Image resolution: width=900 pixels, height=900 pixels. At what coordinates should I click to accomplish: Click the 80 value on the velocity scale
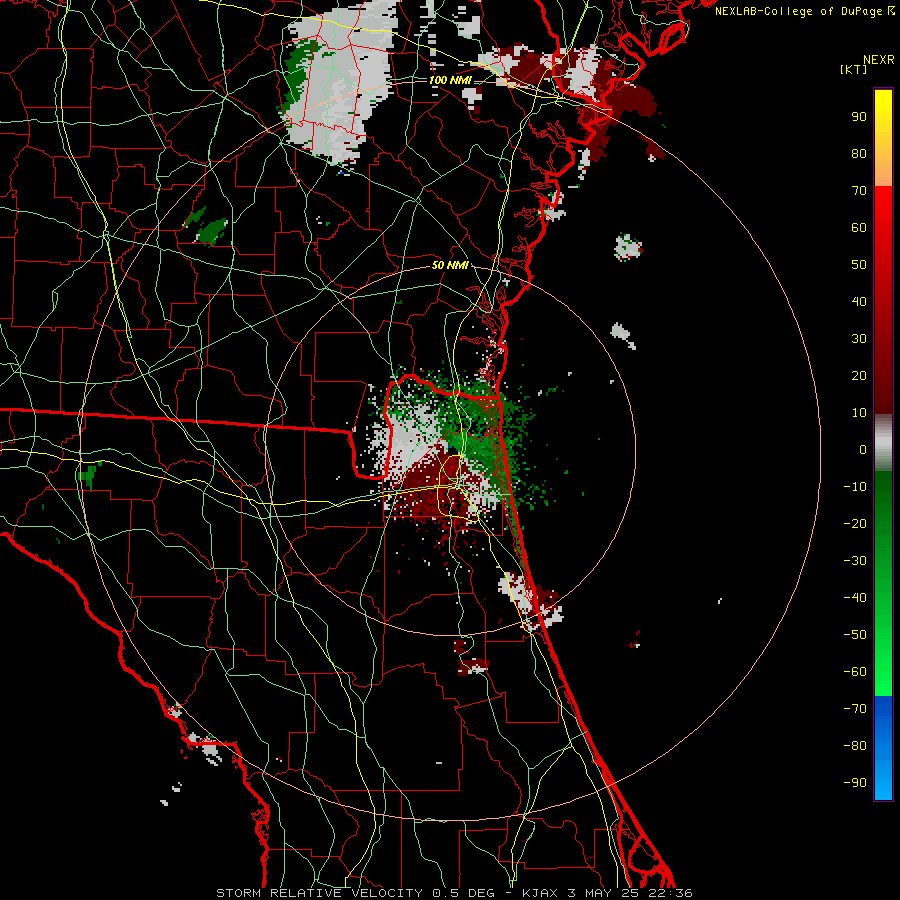coord(859,154)
